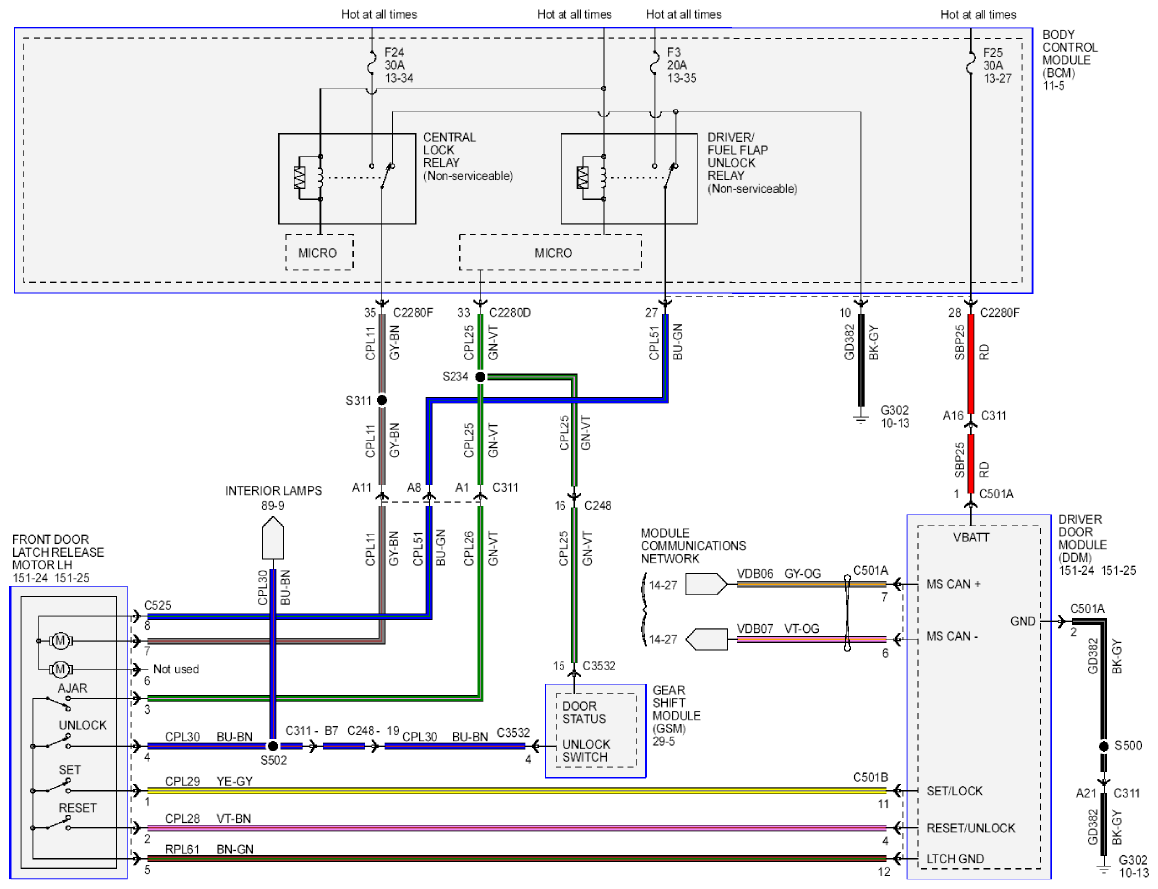Click the Body Control Module (BCM) label
1158x889 pixels.
(x=1069, y=60)
